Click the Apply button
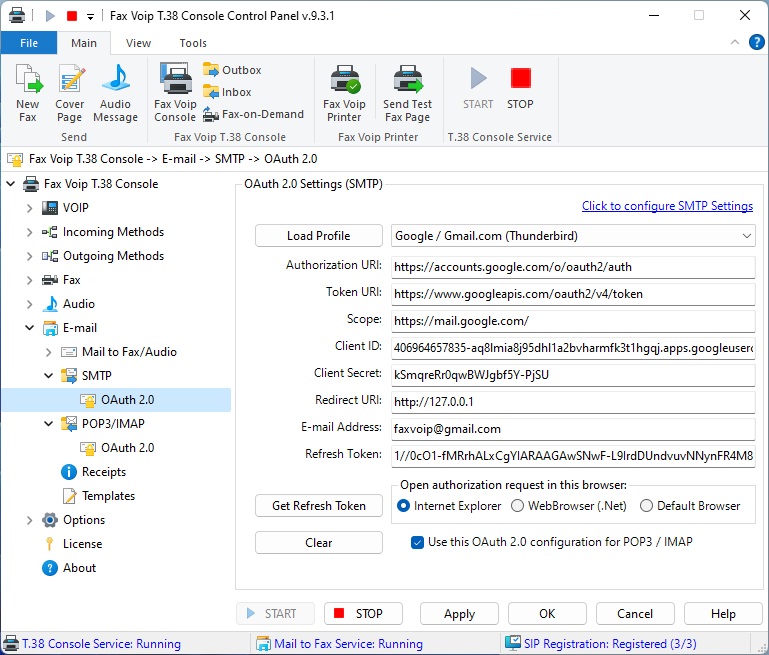The width and height of the screenshot is (769, 655). coord(459,614)
